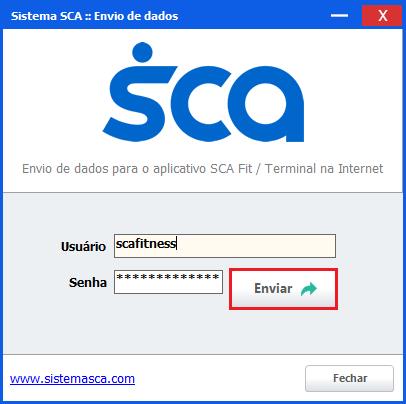This screenshot has width=406, height=404.
Task: Close the window with the red X
Action: [x=382, y=16]
